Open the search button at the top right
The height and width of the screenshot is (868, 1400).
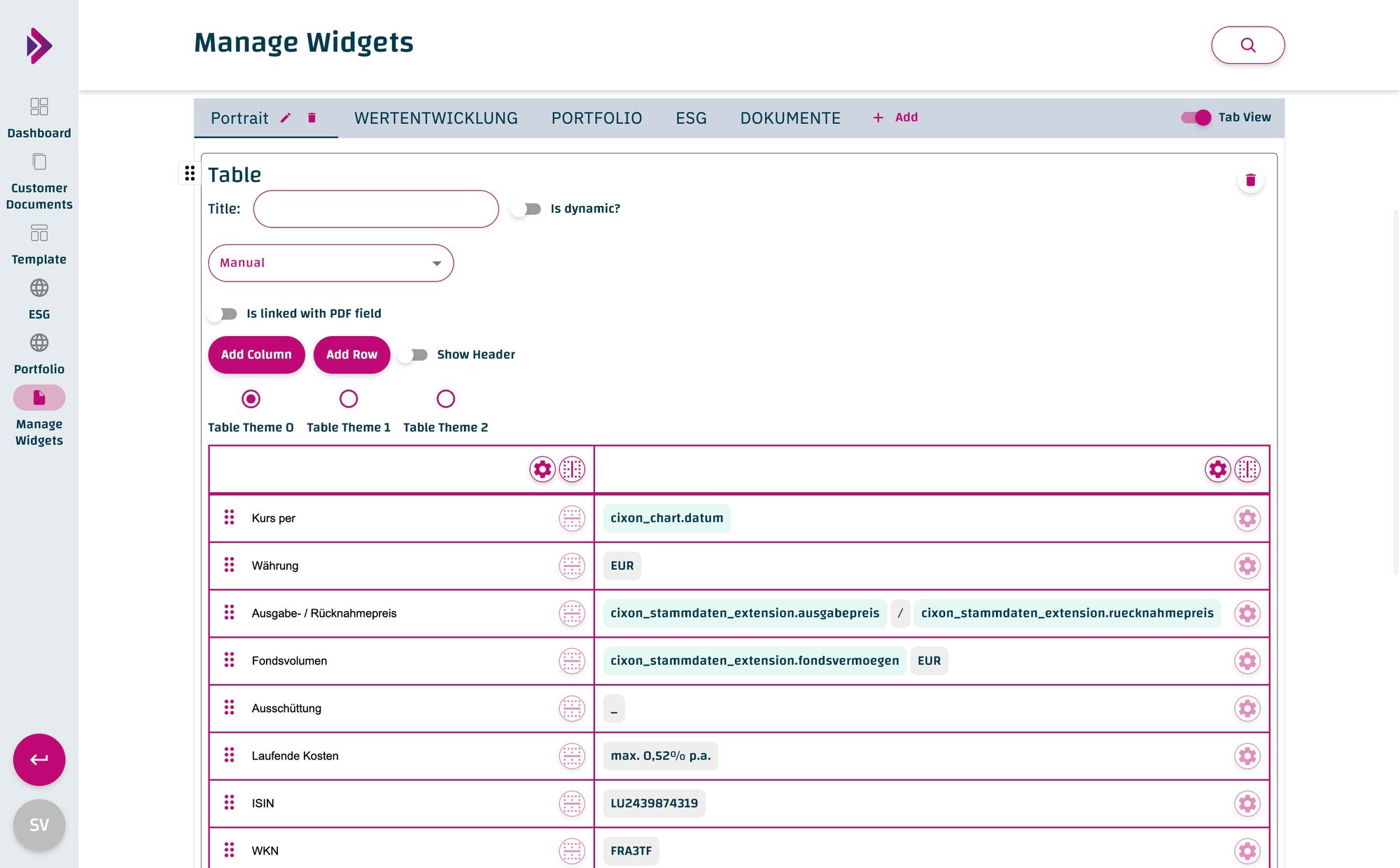(x=1247, y=45)
